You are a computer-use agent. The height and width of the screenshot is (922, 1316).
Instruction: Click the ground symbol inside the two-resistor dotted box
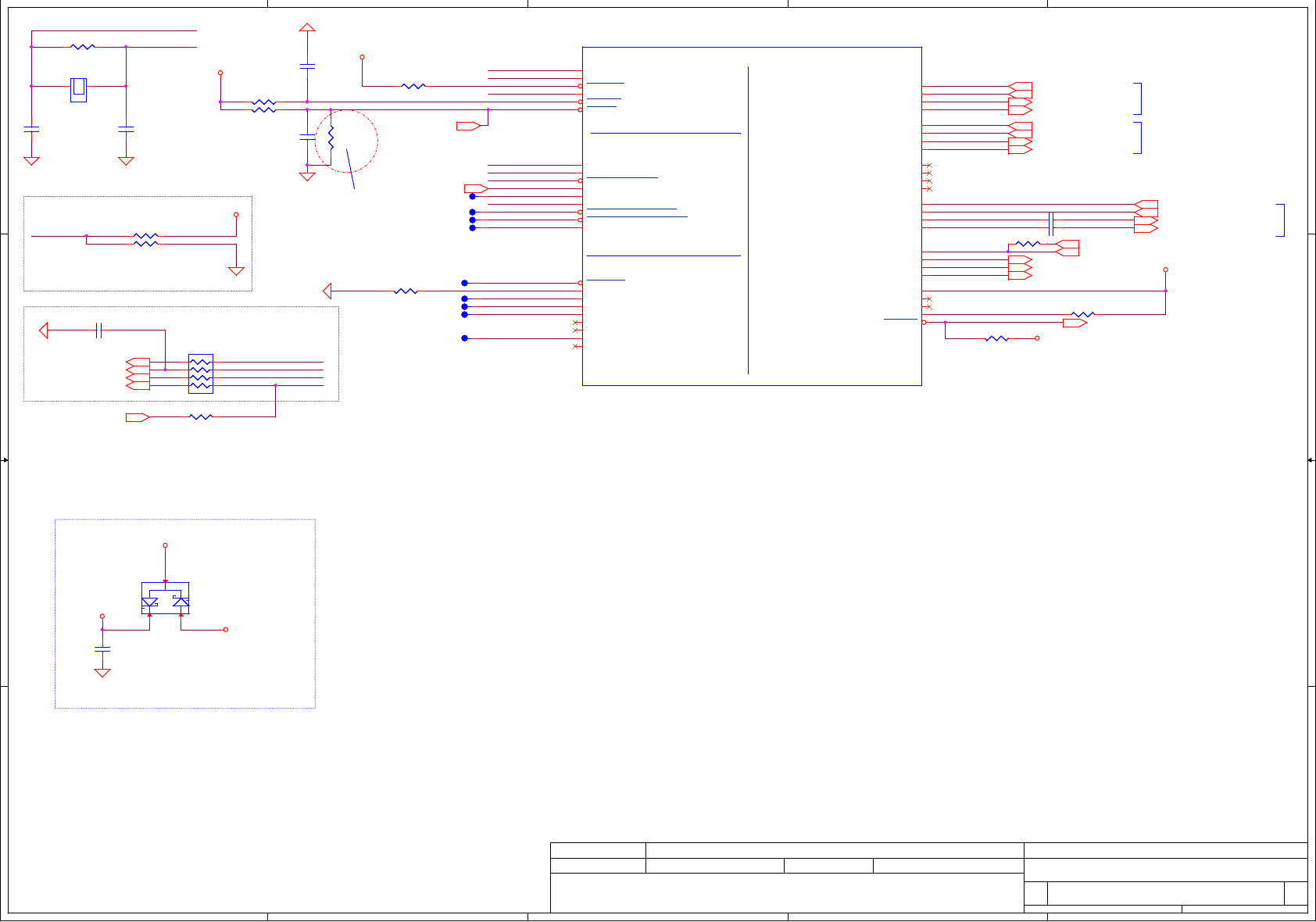point(236,271)
